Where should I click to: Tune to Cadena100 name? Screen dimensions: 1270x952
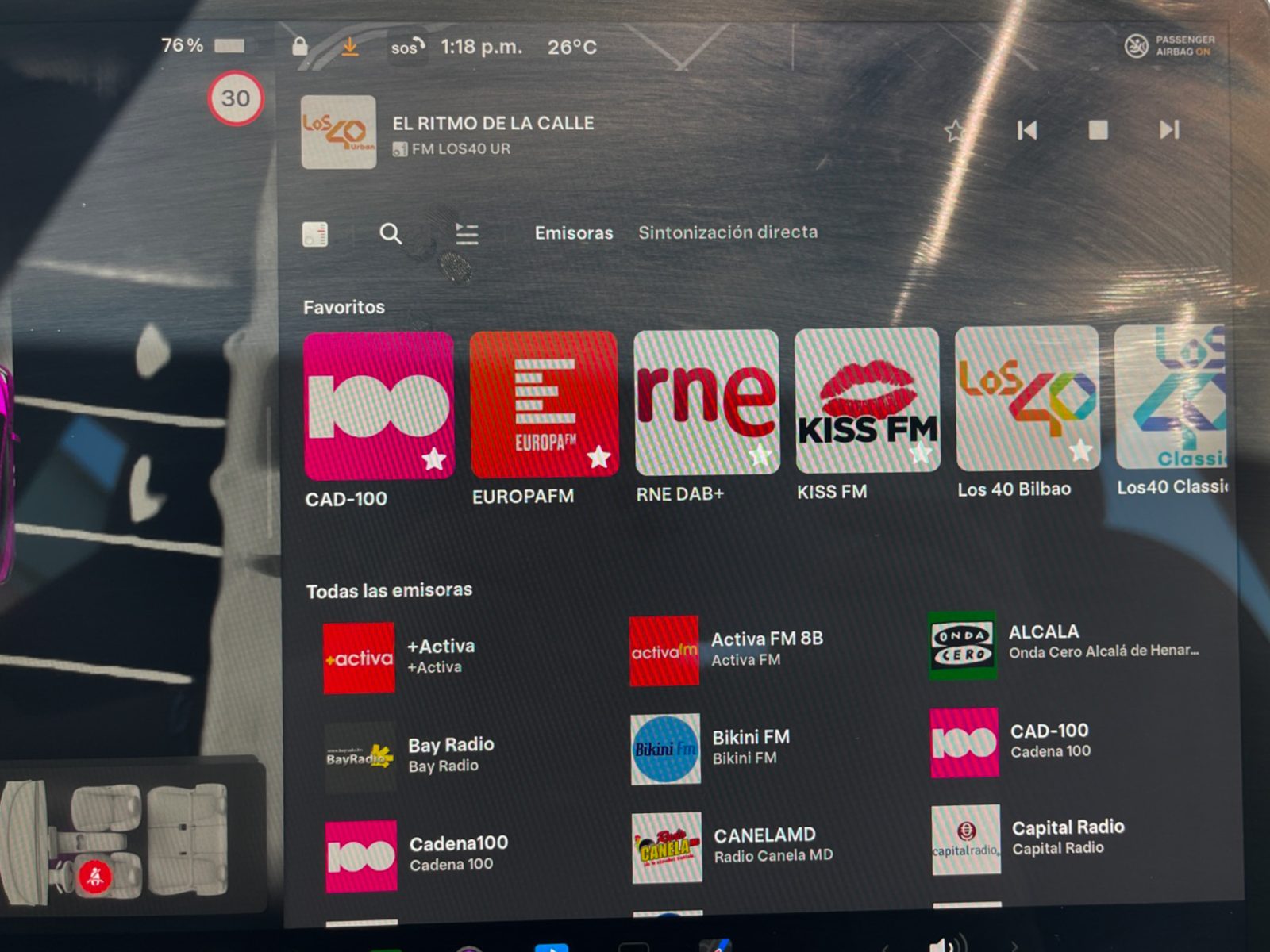coord(459,843)
